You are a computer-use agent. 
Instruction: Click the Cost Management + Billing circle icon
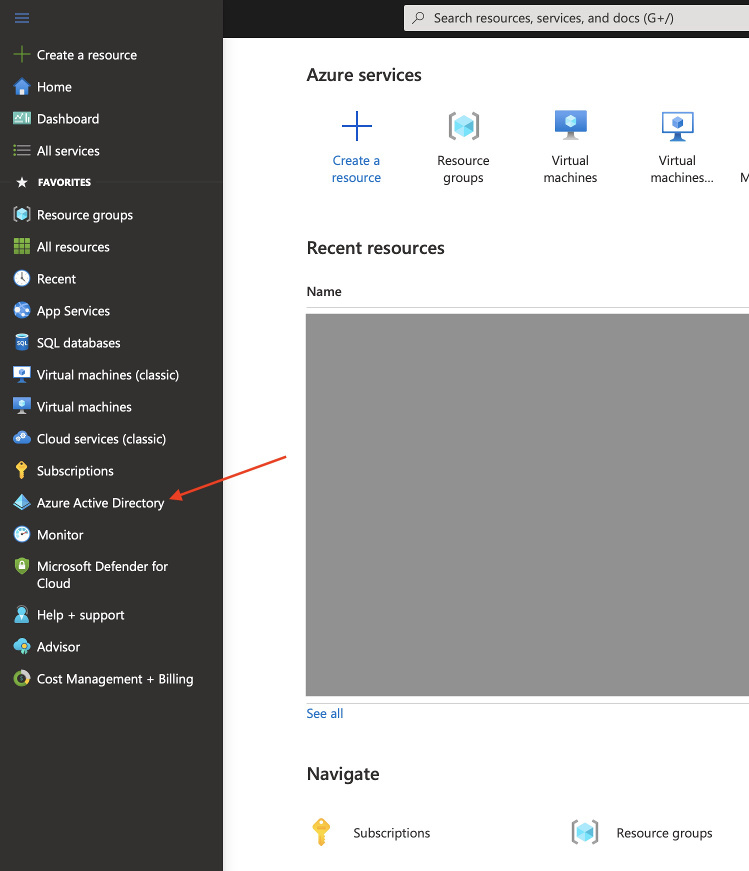click(x=22, y=678)
